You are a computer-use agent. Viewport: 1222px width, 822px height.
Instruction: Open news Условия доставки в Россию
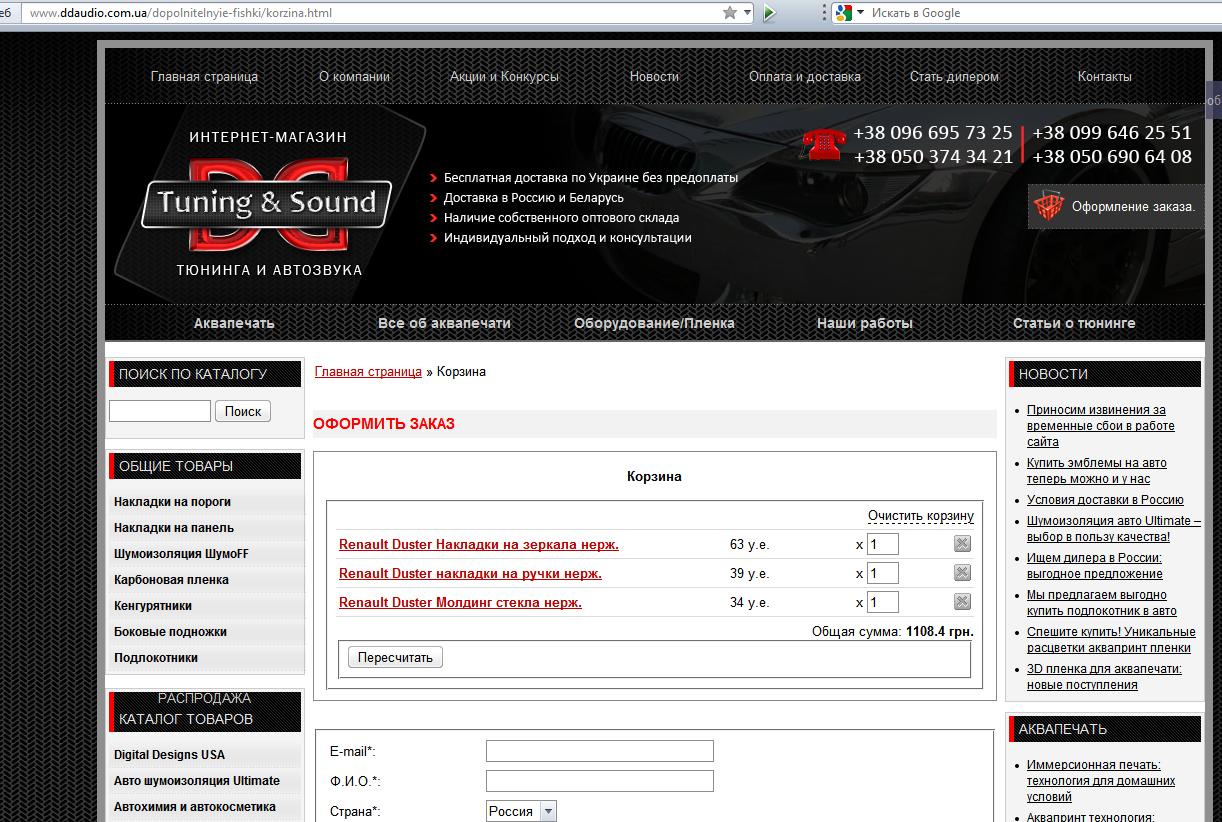(x=1105, y=500)
